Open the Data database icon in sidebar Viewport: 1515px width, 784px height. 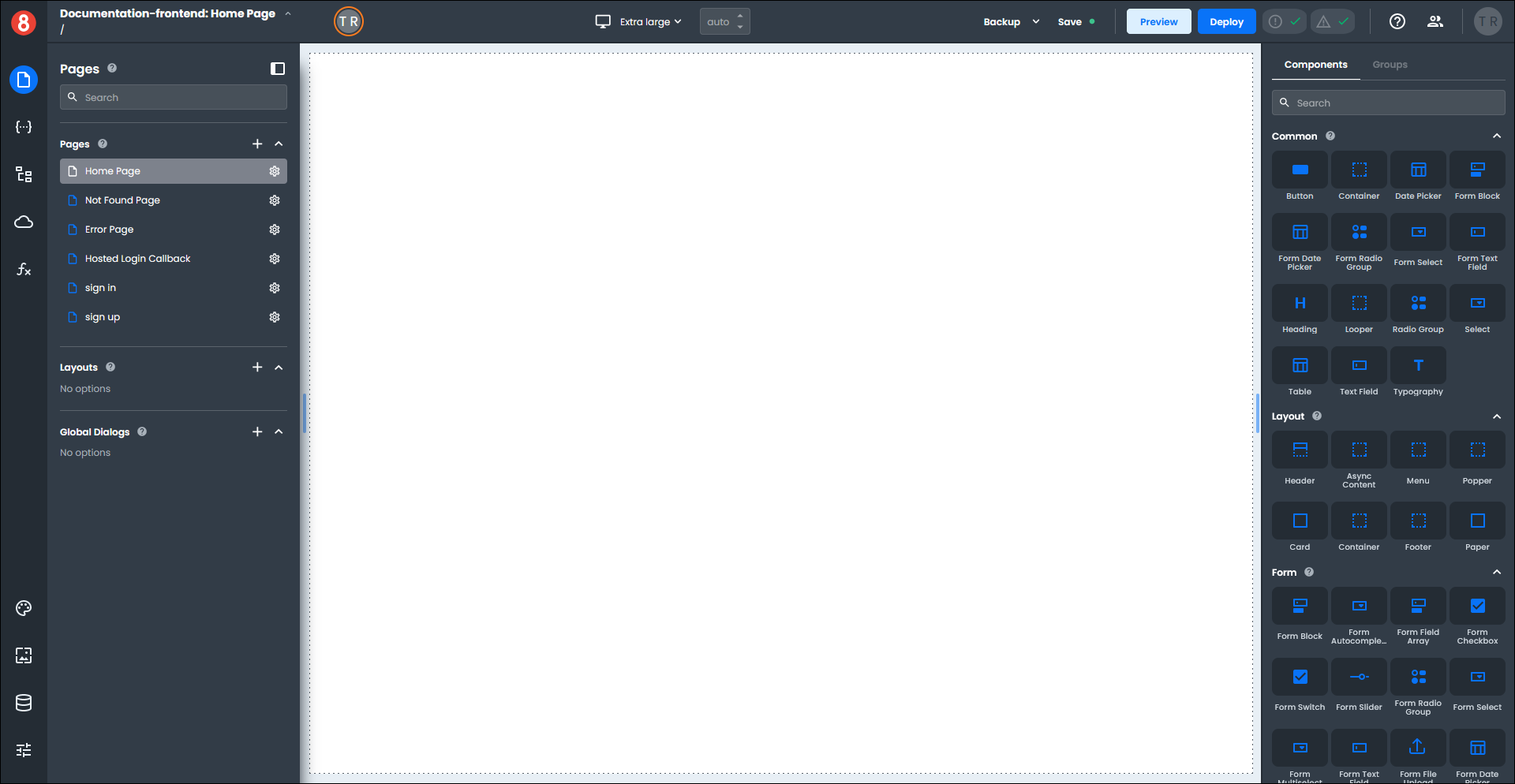(24, 703)
